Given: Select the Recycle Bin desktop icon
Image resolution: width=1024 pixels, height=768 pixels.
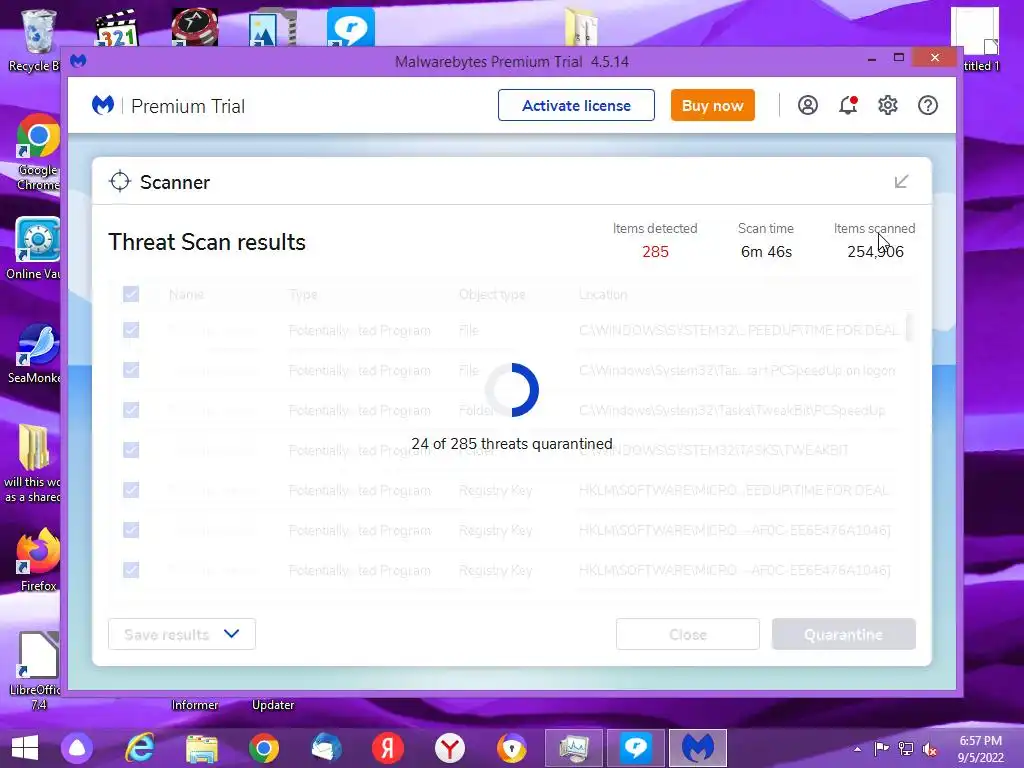Looking at the screenshot, I should pos(34,40).
